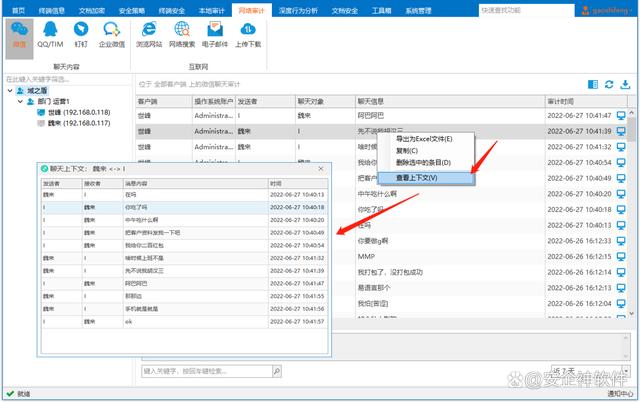Click the monitor icon in the 10:41:32 row
This screenshot has width=640, height=402.
621,147
